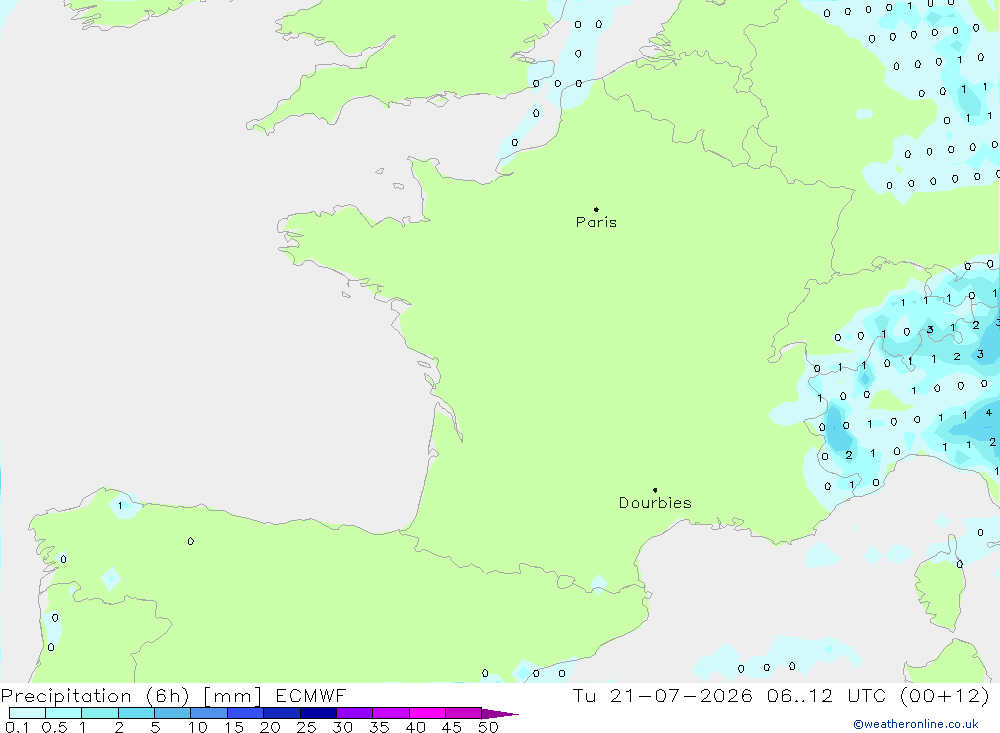
Task: Pick the legend swatch between 40 and 45
Action: pyautogui.click(x=427, y=713)
